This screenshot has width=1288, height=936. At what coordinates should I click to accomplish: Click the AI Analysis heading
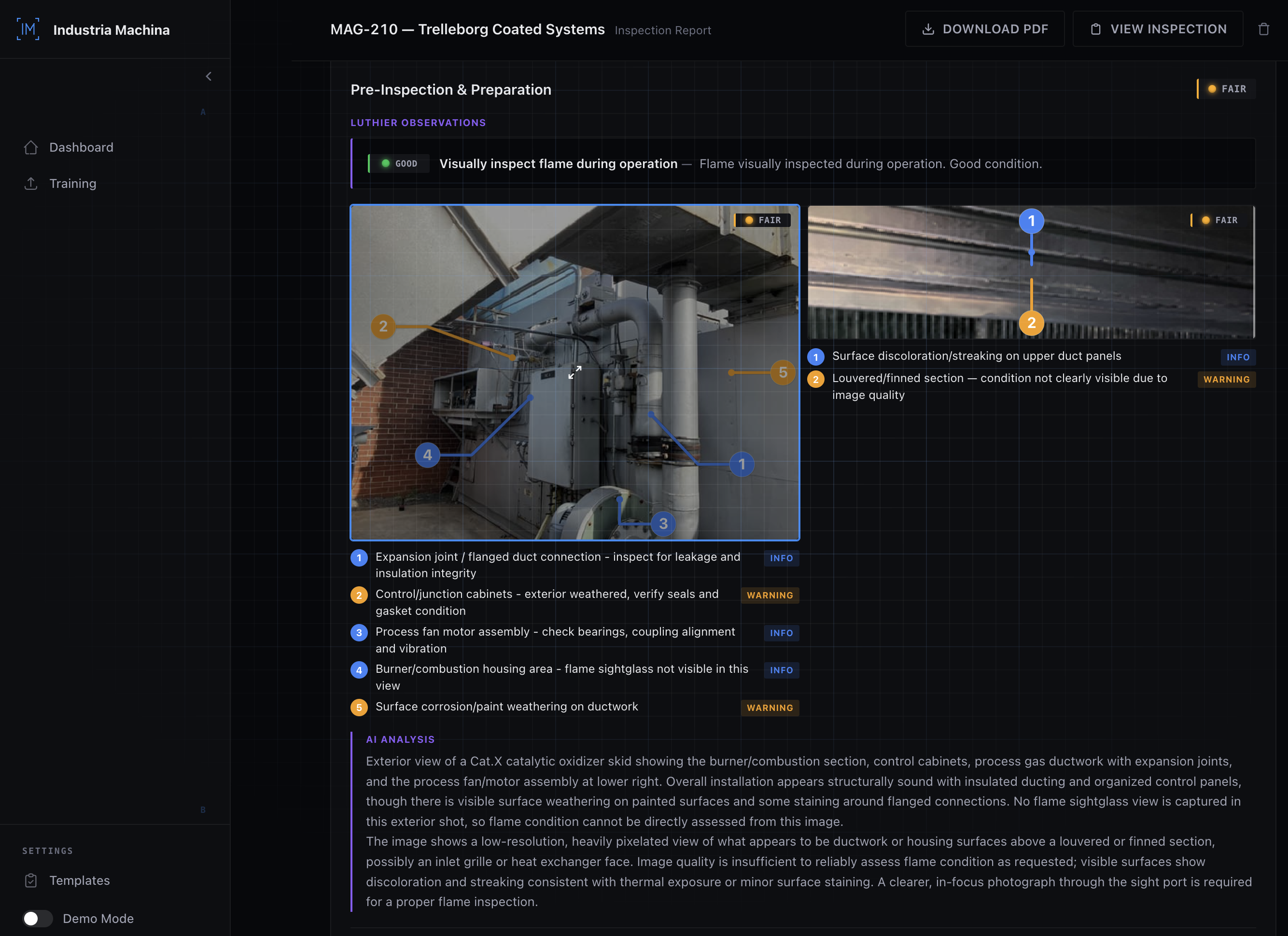point(400,739)
